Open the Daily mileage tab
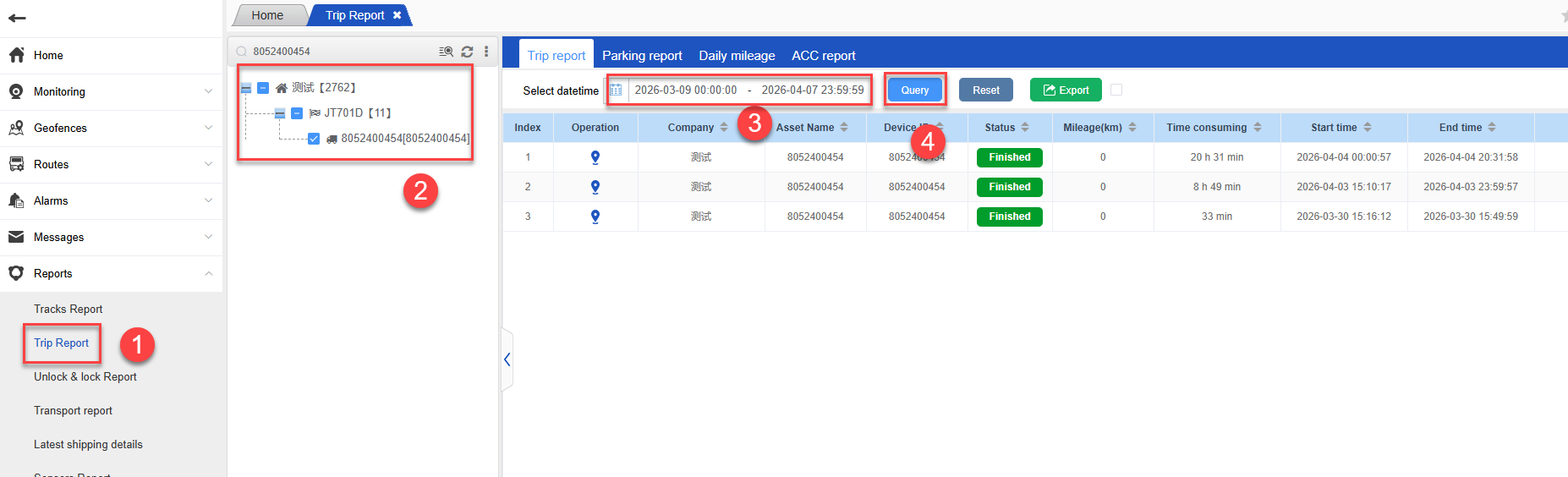This screenshot has height=477, width=1568. point(737,56)
